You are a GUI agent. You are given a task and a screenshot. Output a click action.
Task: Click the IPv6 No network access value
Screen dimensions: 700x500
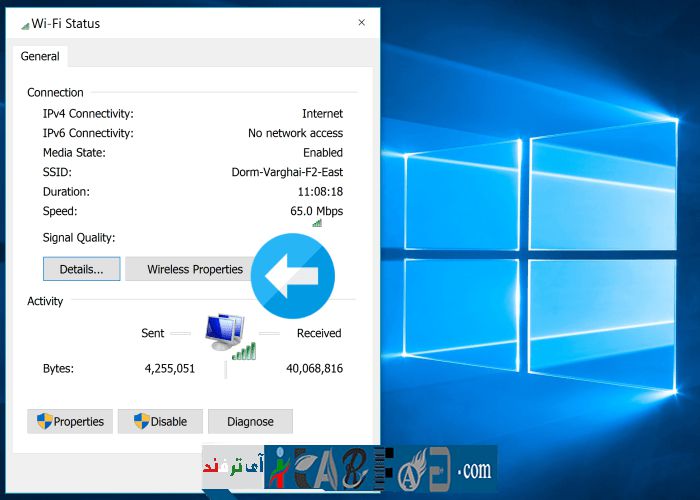click(295, 133)
